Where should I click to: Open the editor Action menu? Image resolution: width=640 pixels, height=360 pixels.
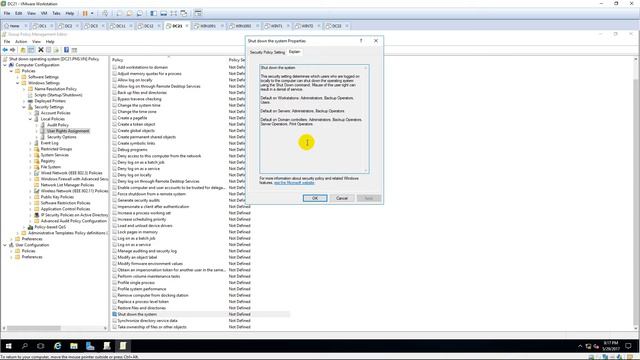coord(21,42)
